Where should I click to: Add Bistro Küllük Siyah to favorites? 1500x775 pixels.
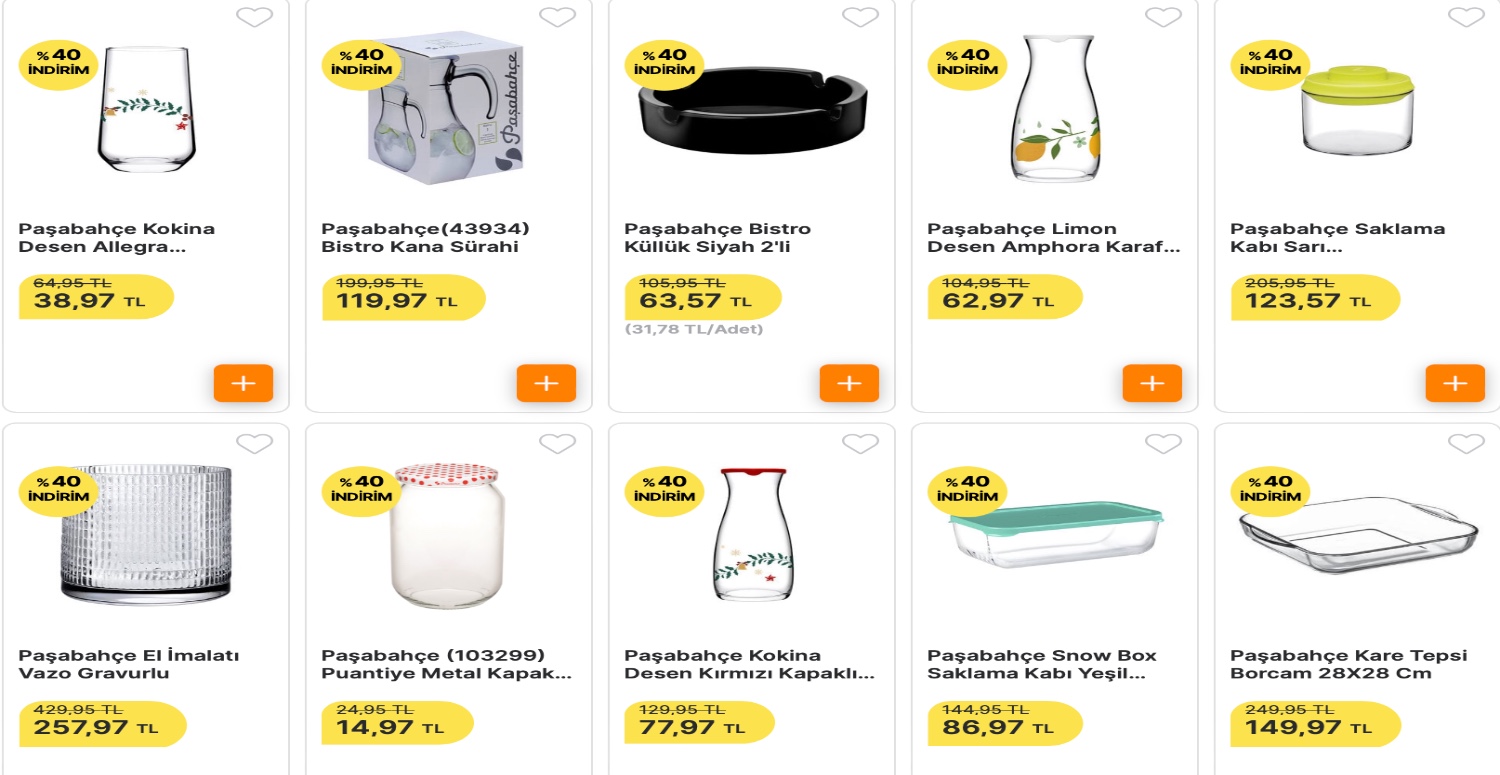tap(860, 17)
